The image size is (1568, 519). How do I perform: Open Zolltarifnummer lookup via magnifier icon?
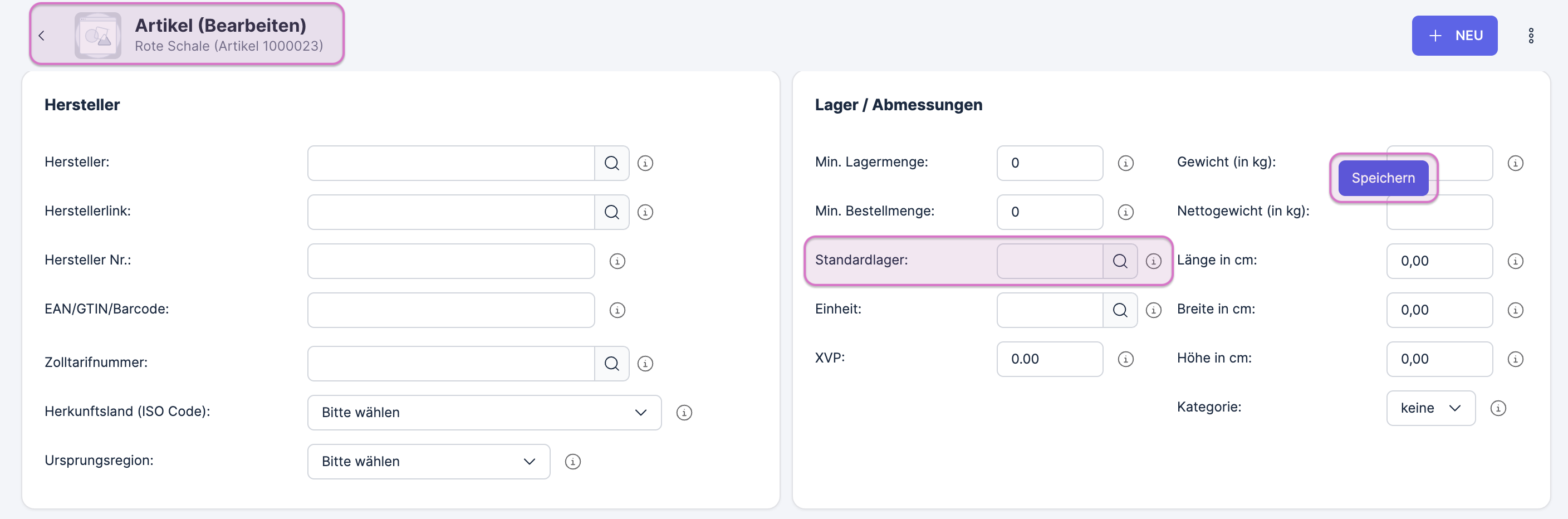[x=611, y=363]
